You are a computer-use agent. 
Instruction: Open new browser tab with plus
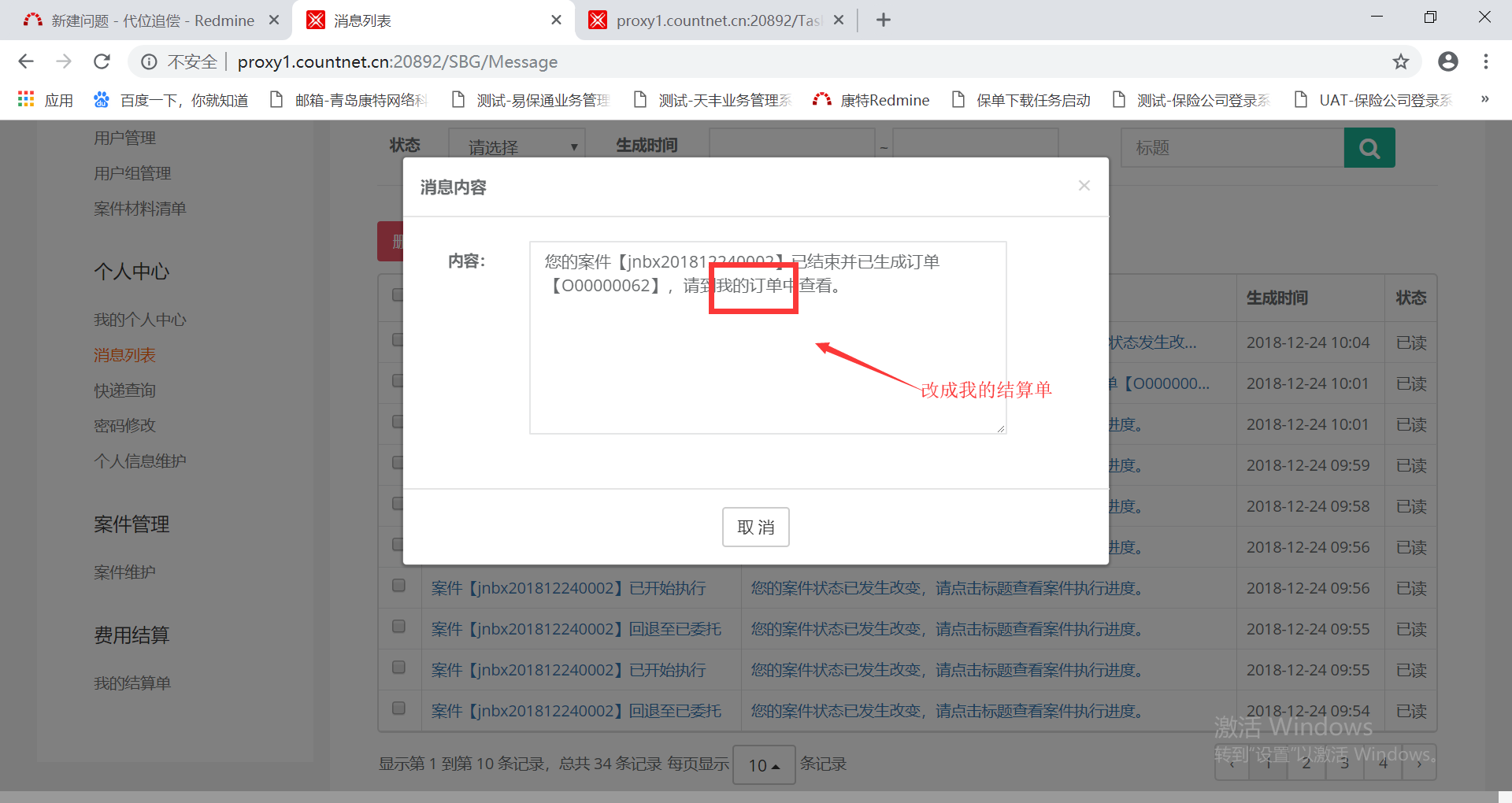click(883, 20)
